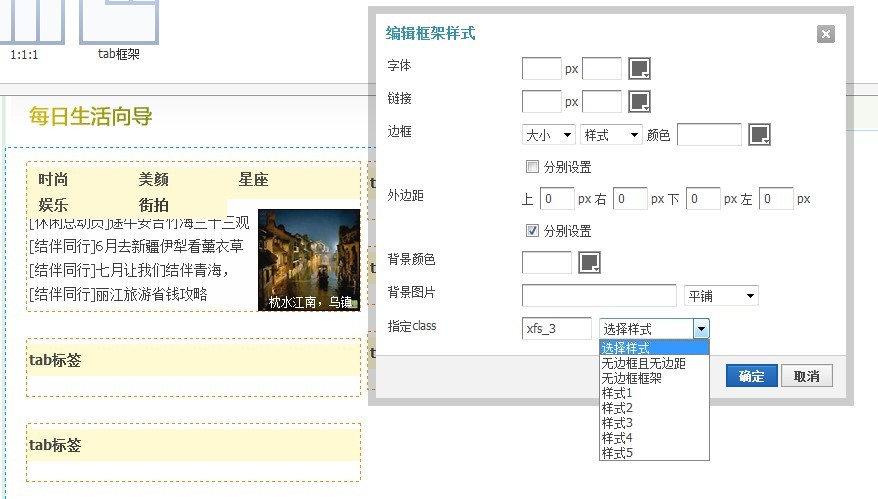Viewport: 878px width, 499px height.
Task: Focus the right margin 右 field
Action: 630,198
